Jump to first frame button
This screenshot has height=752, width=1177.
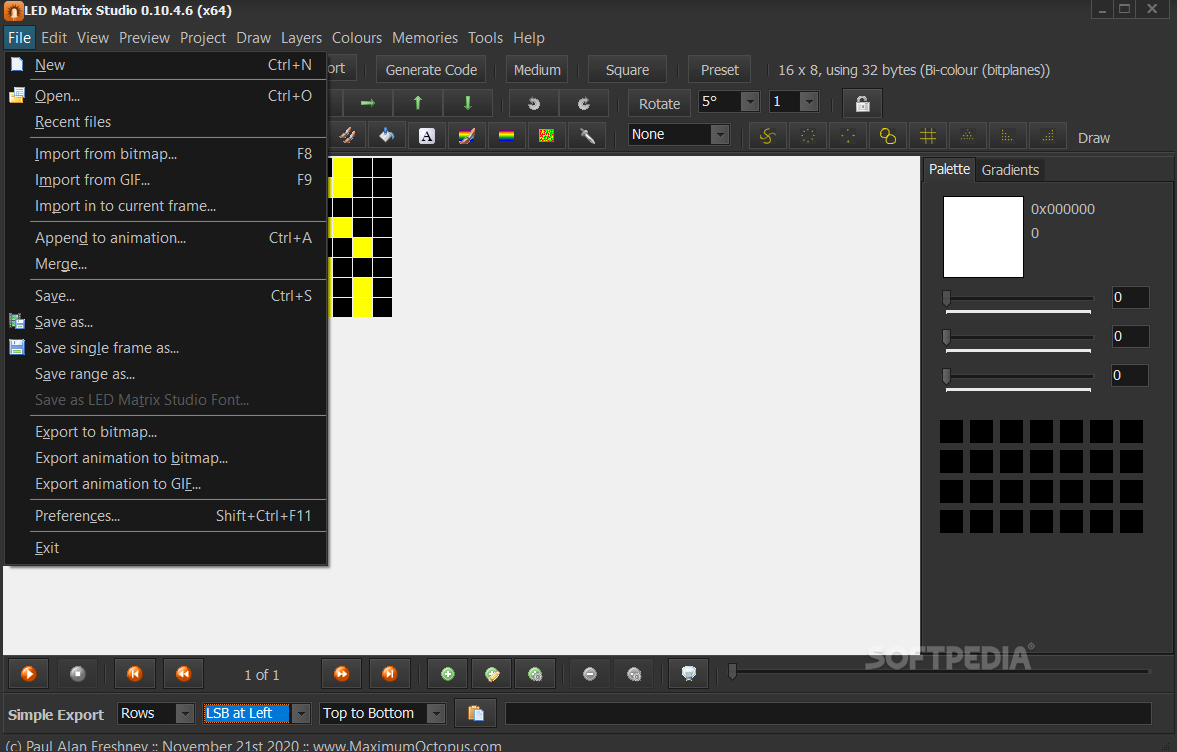pyautogui.click(x=134, y=674)
